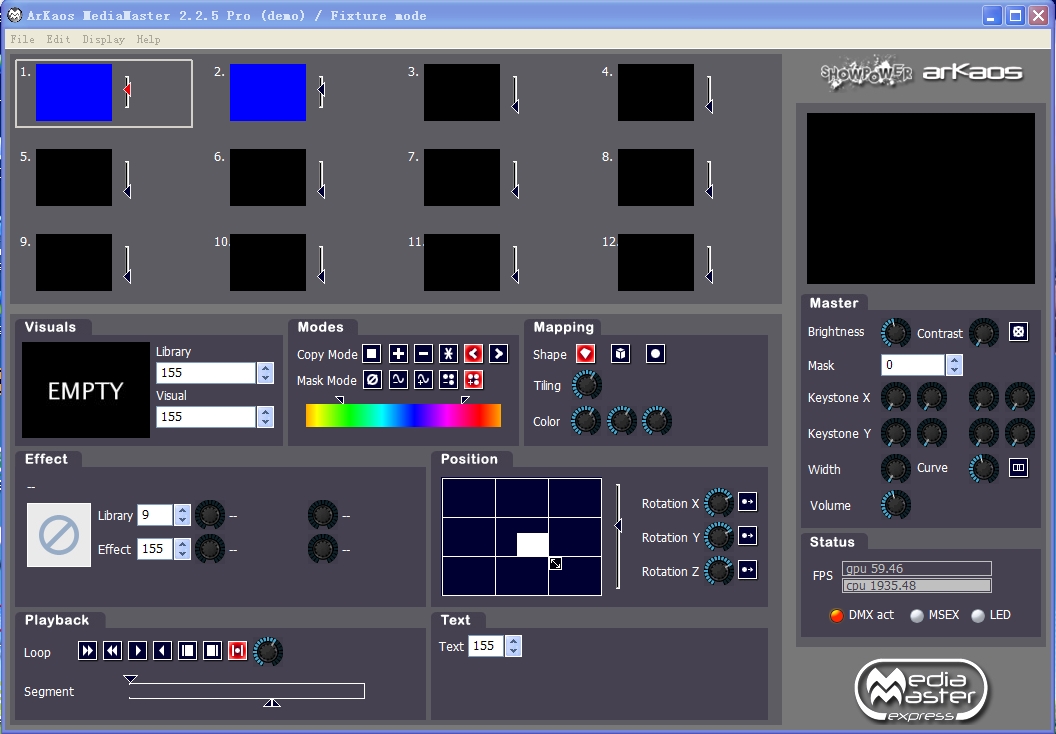Click the Brightness knob
This screenshot has width=1056, height=734.
pos(896,332)
